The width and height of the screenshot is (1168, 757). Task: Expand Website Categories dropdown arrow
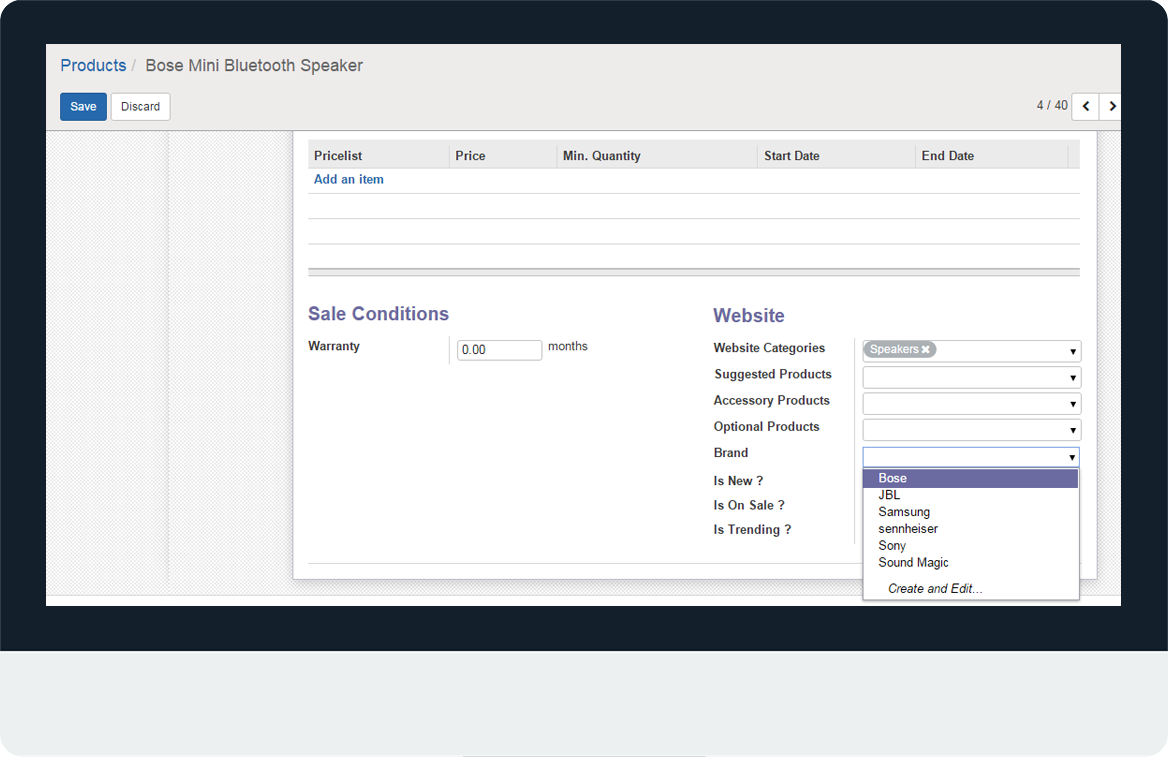(1073, 351)
